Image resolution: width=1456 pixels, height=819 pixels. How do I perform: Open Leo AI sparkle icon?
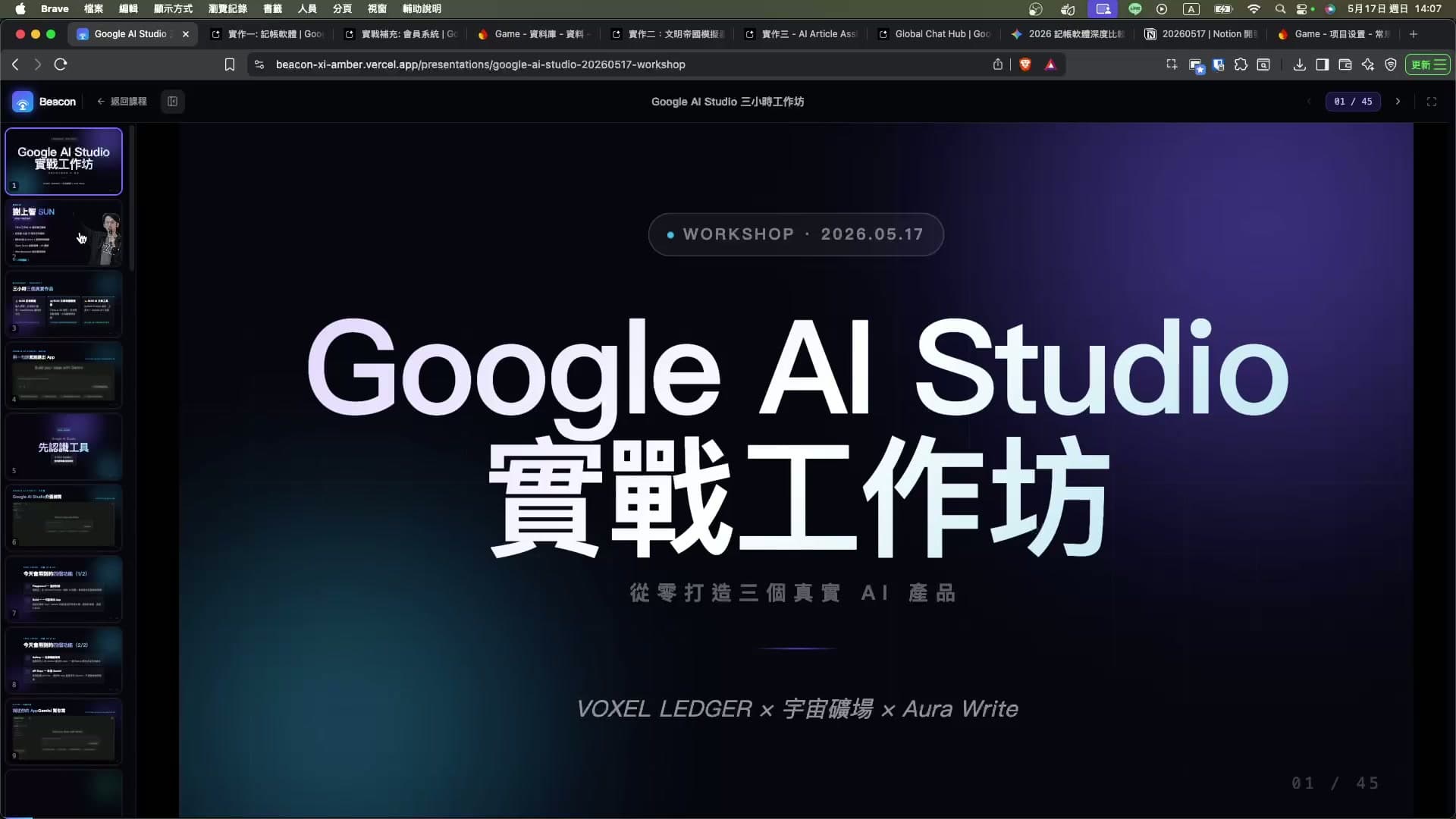click(x=1368, y=64)
